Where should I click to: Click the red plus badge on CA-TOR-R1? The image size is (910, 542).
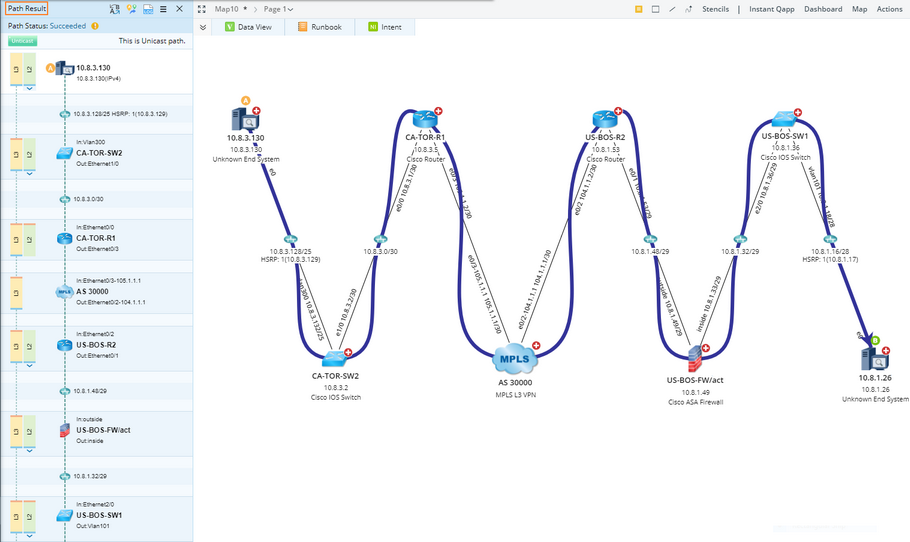pos(439,111)
